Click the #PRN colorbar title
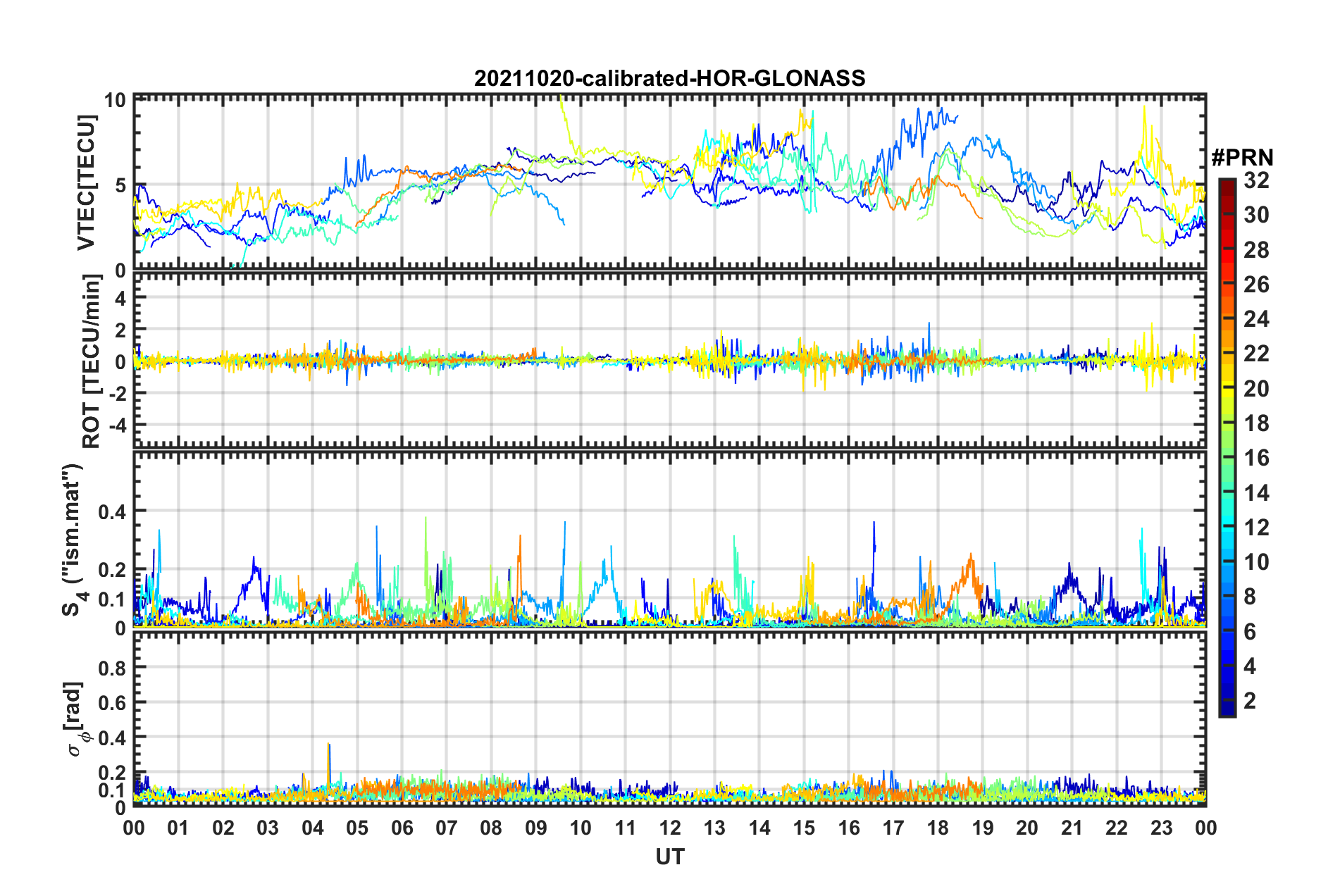 tap(1242, 157)
